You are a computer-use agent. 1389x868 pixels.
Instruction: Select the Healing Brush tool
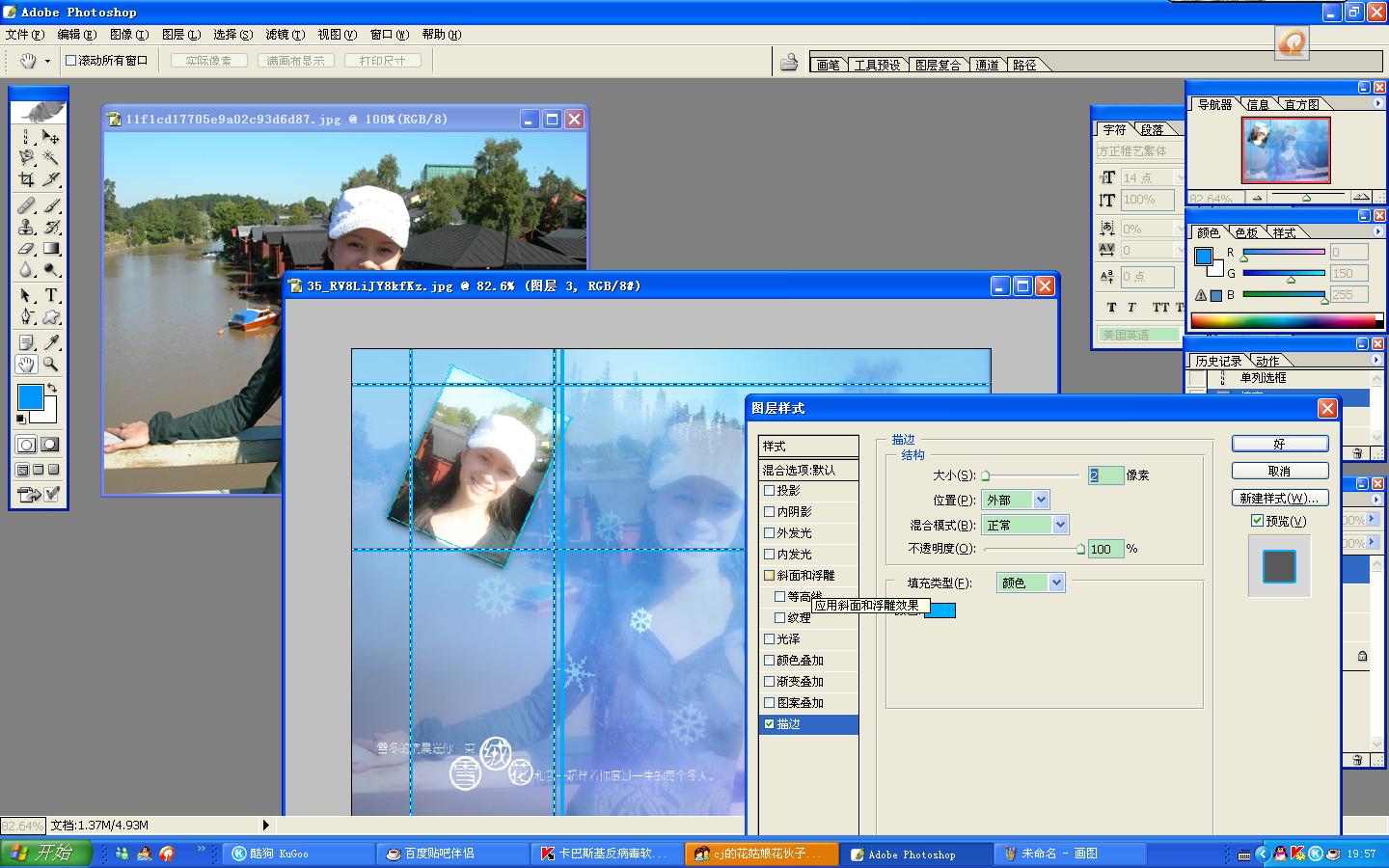click(26, 205)
